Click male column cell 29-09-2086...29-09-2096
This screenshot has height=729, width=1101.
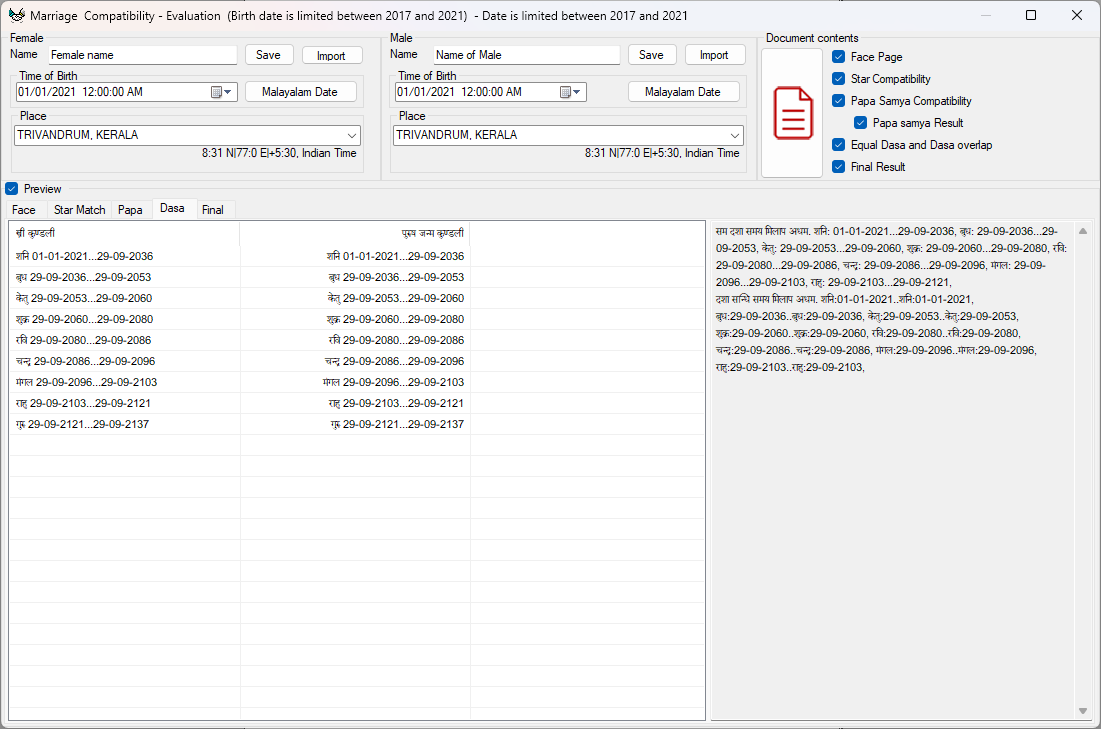pos(355,362)
